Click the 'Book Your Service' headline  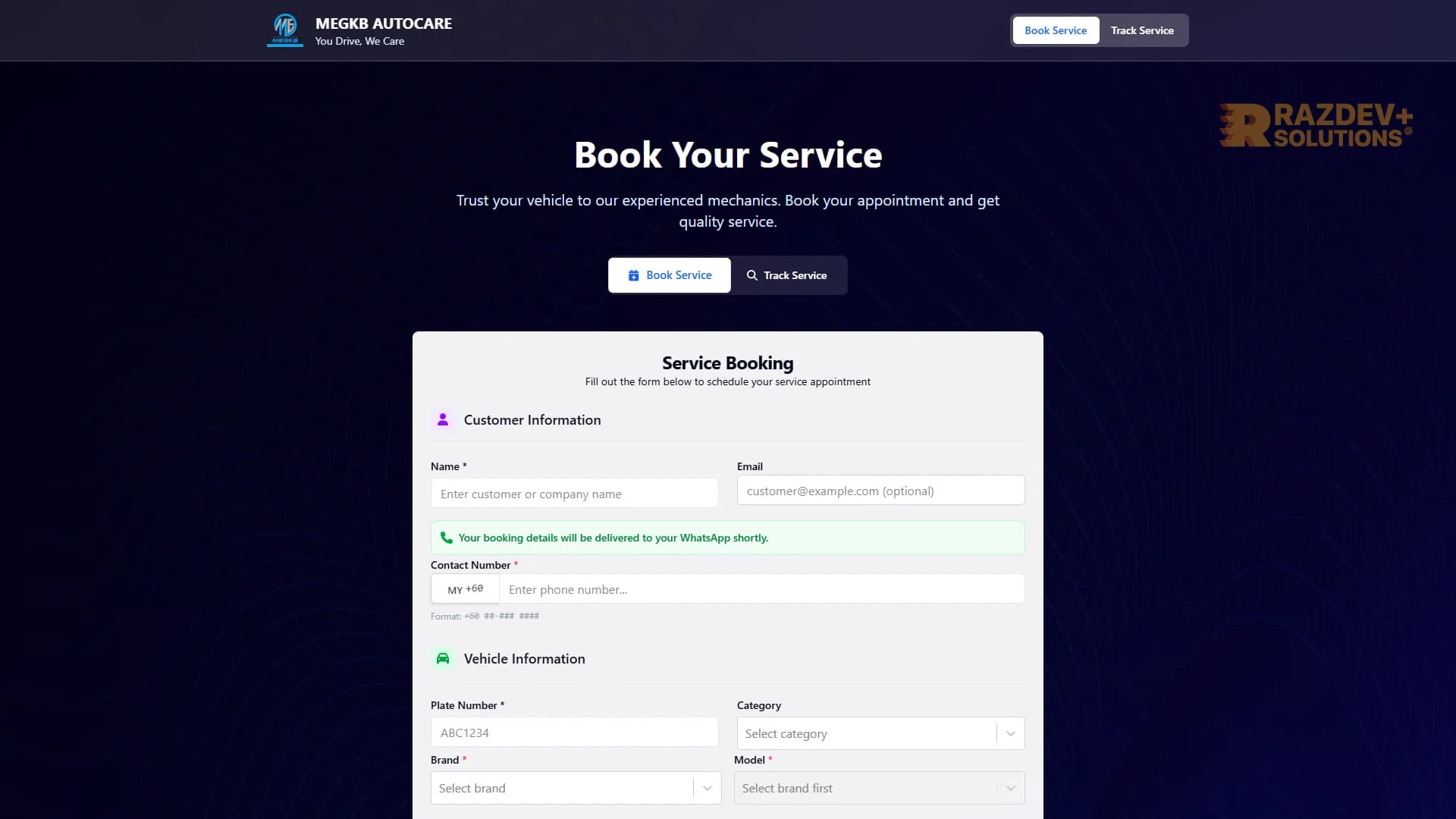(728, 155)
